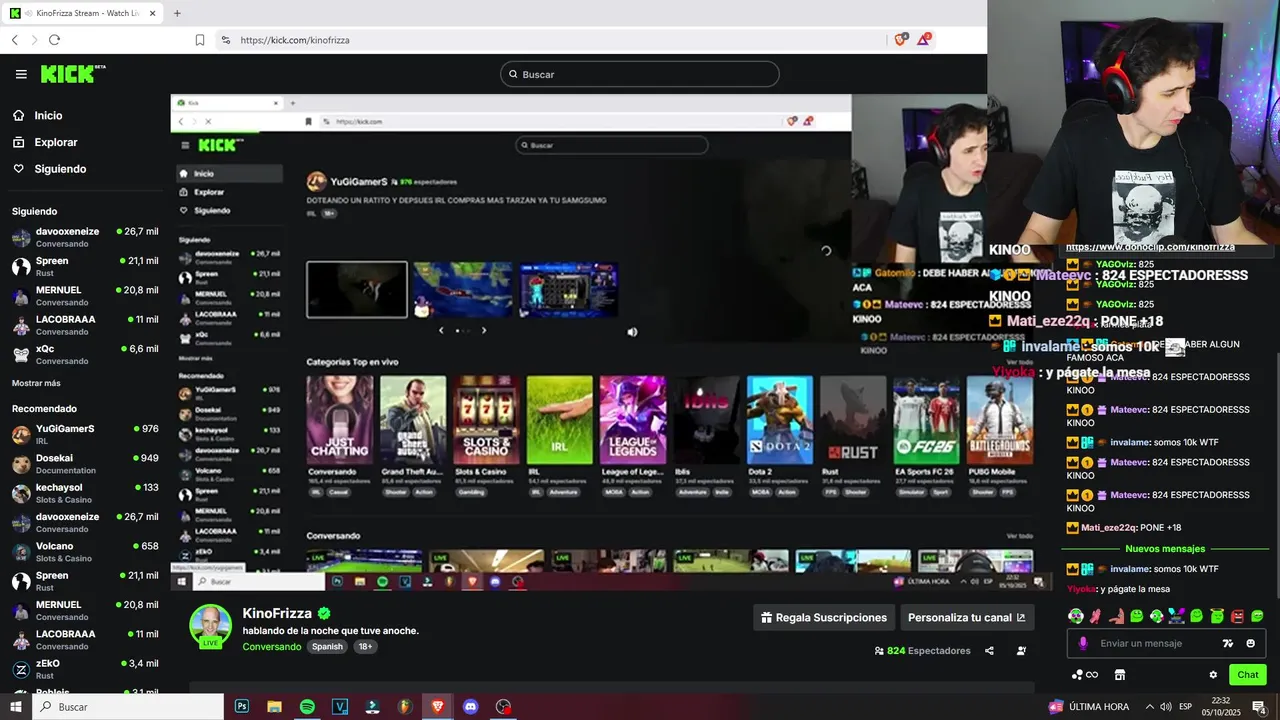Click the Windows Start button
Viewport: 1280px width, 720px height.
16,707
